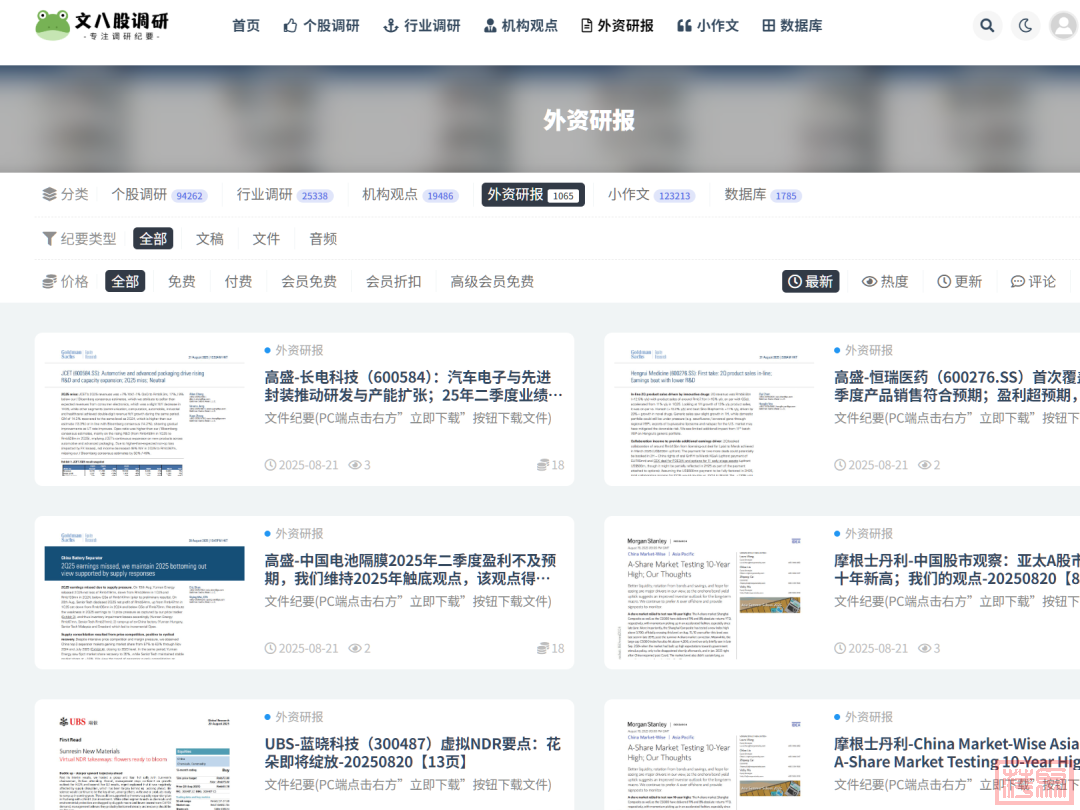This screenshot has width=1080, height=810.
Task: Open the 高盛-中国电池隔膜 report link
Action: [410, 569]
